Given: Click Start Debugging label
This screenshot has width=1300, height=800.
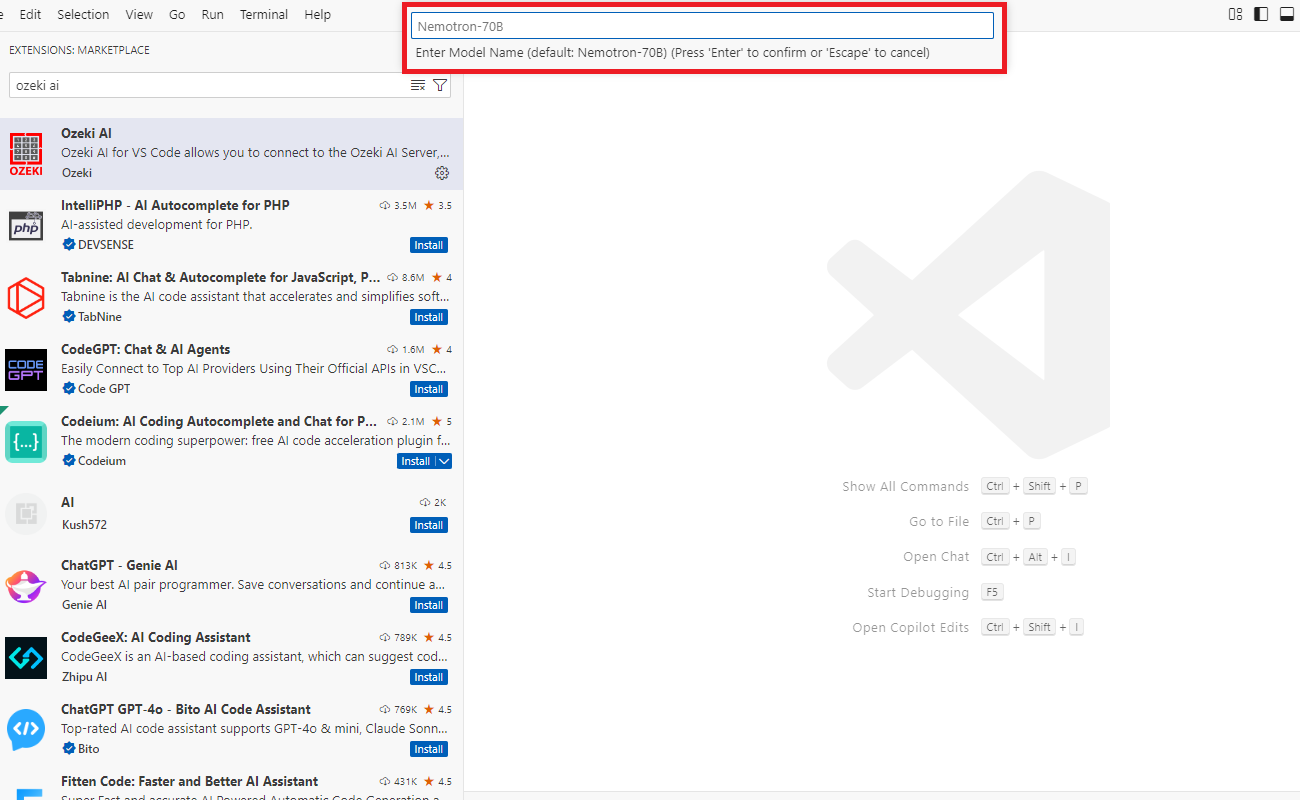Looking at the screenshot, I should pos(918,593).
